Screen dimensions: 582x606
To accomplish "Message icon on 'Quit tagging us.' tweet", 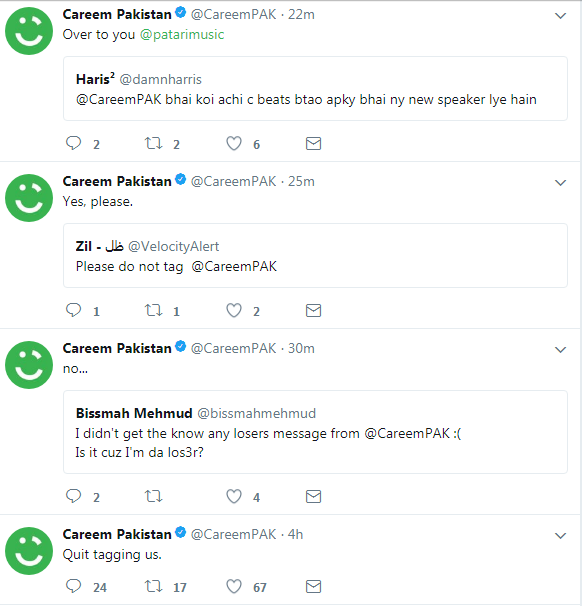I will [x=313, y=586].
